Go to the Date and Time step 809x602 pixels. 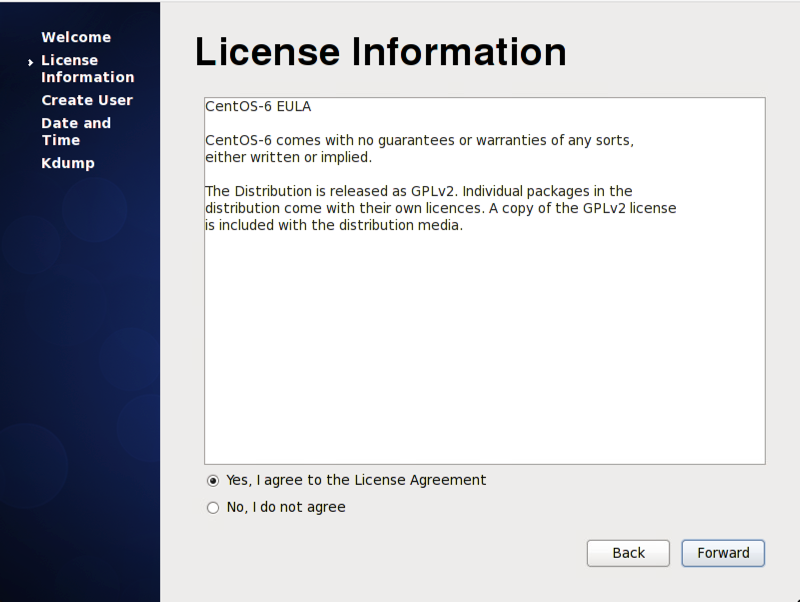(x=77, y=131)
